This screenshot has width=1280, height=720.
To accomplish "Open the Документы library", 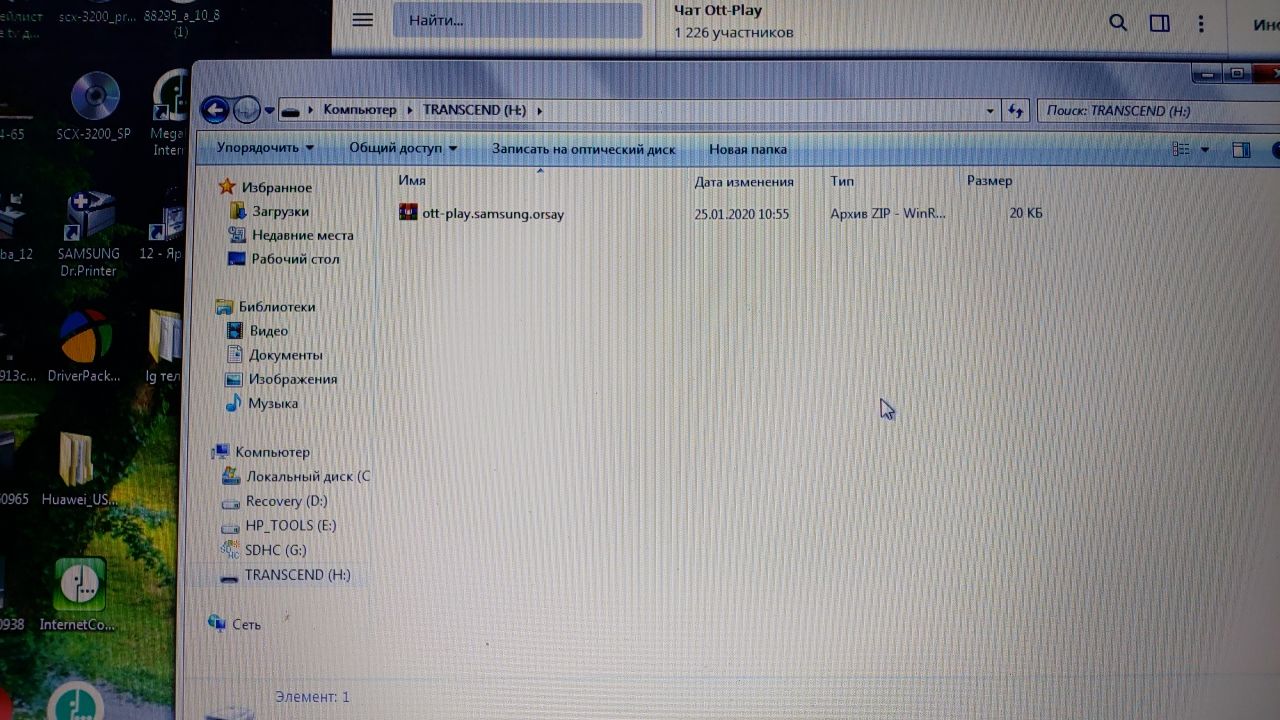I will tap(285, 355).
